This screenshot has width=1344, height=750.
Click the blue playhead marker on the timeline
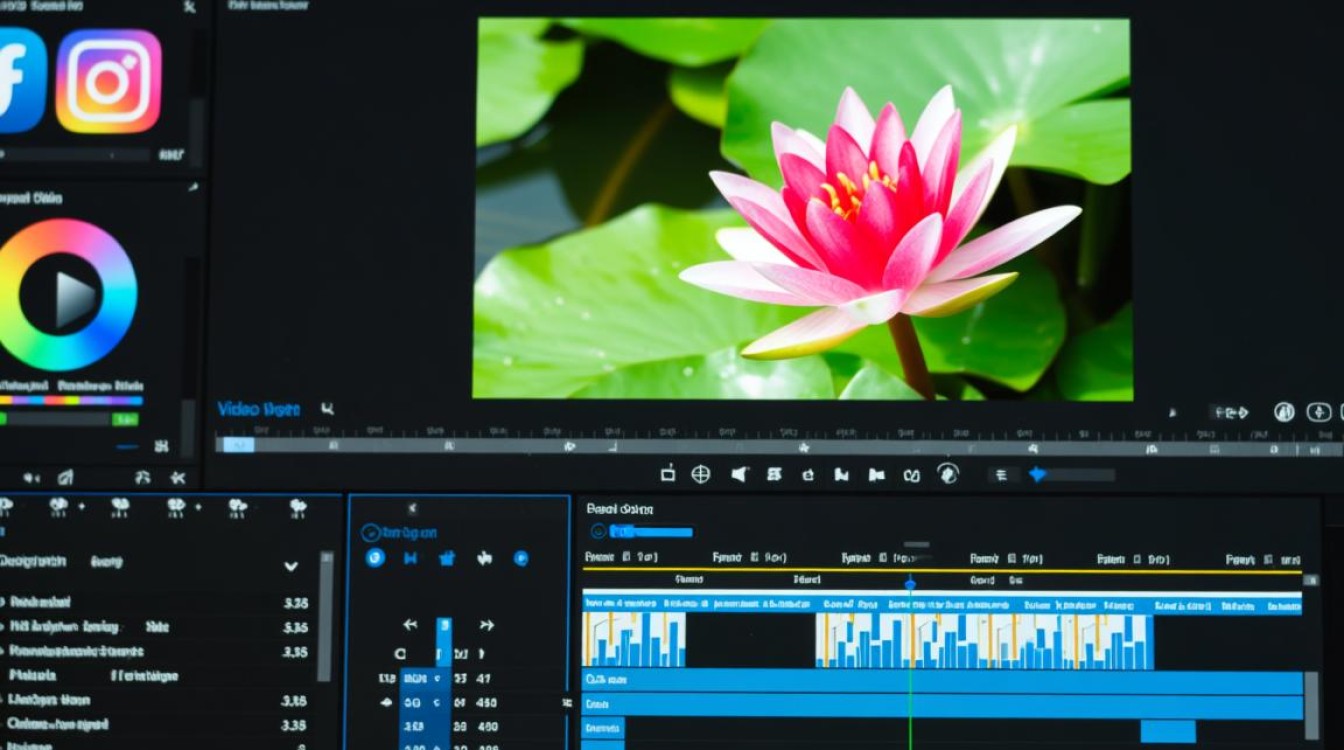pyautogui.click(x=910, y=583)
